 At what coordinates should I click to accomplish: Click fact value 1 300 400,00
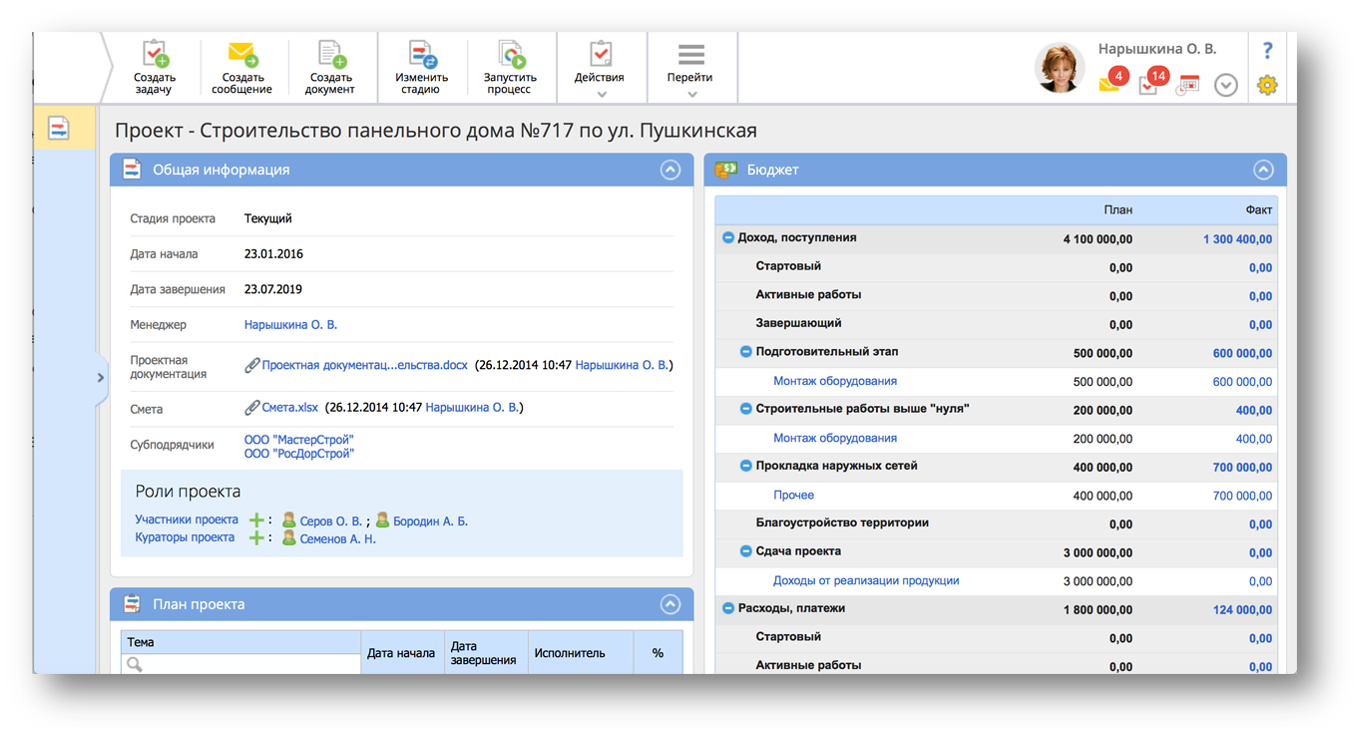[1238, 239]
